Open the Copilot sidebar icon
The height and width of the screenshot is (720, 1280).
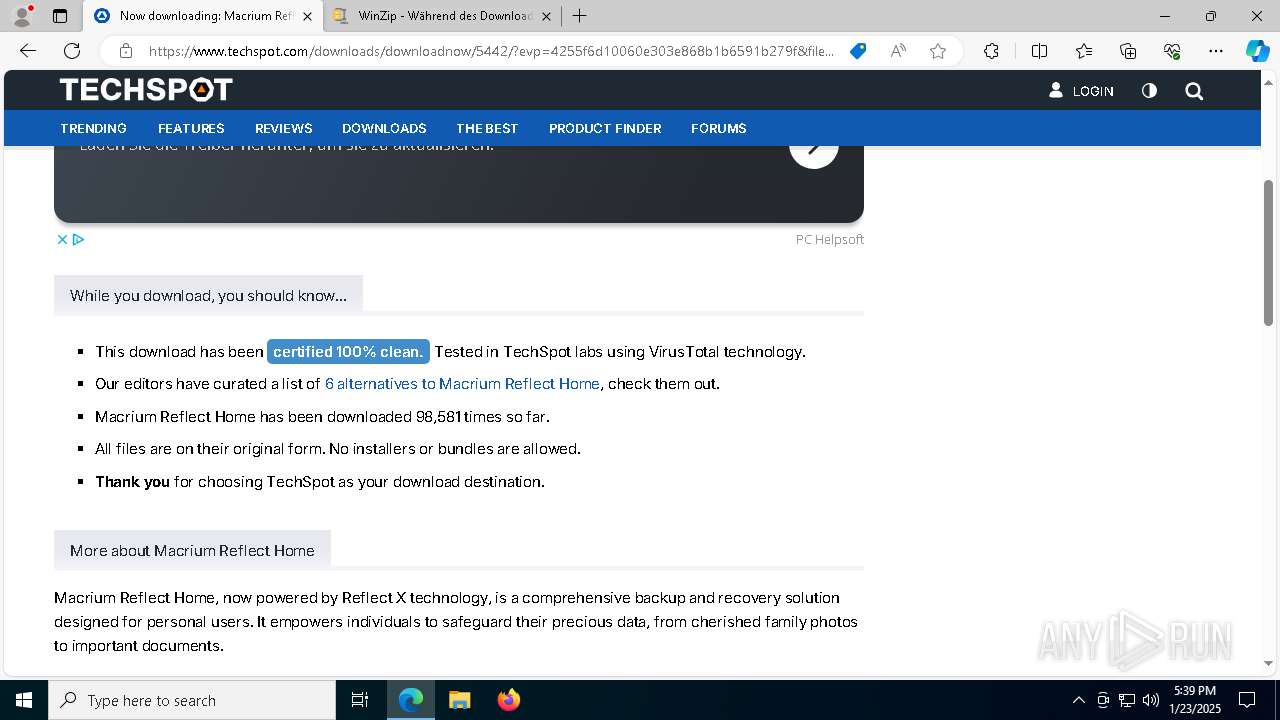pyautogui.click(x=1257, y=51)
